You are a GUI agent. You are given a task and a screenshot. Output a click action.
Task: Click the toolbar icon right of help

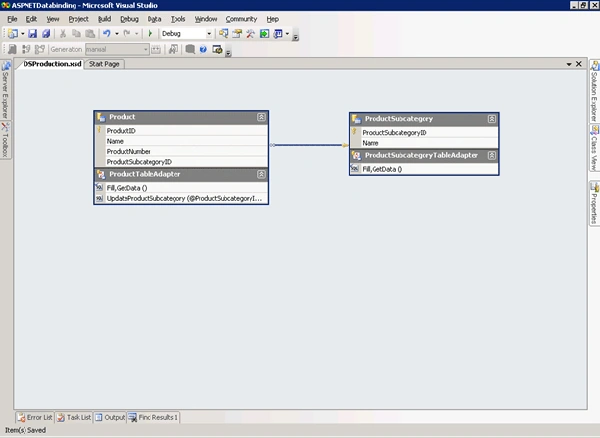[x=217, y=49]
